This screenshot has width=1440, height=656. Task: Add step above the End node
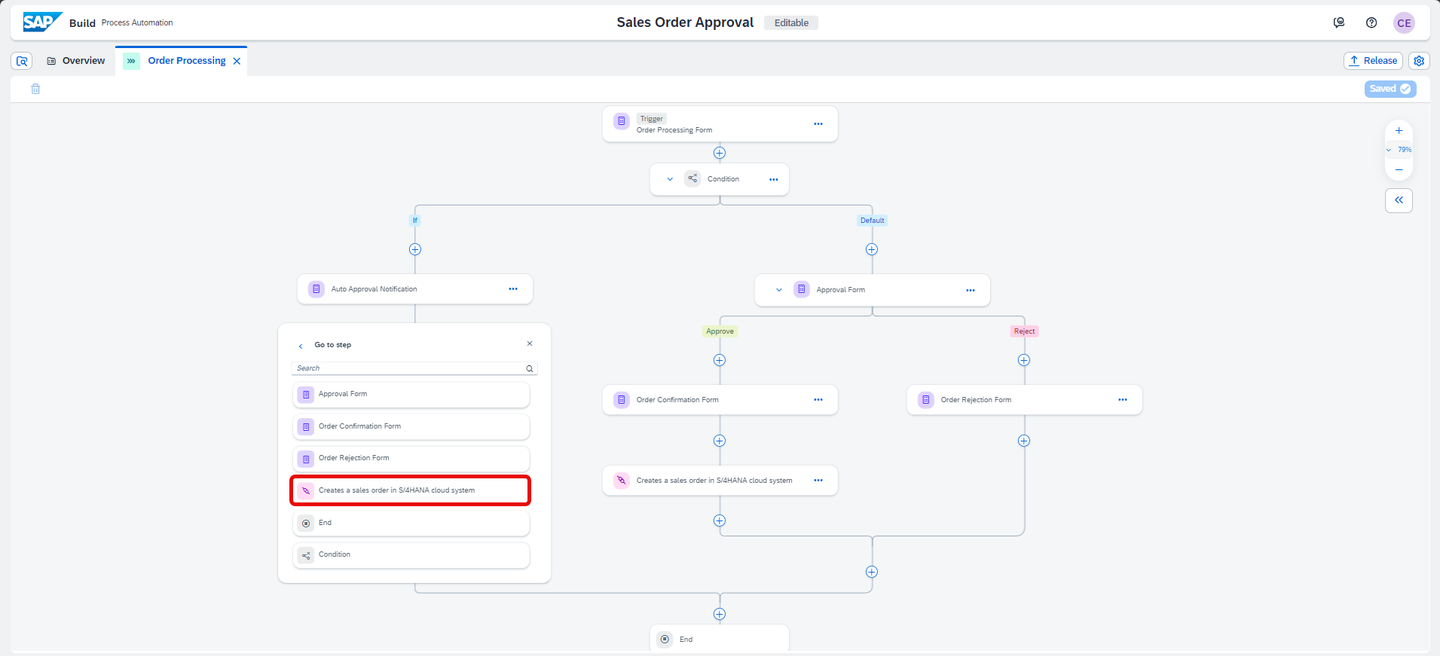click(x=719, y=614)
